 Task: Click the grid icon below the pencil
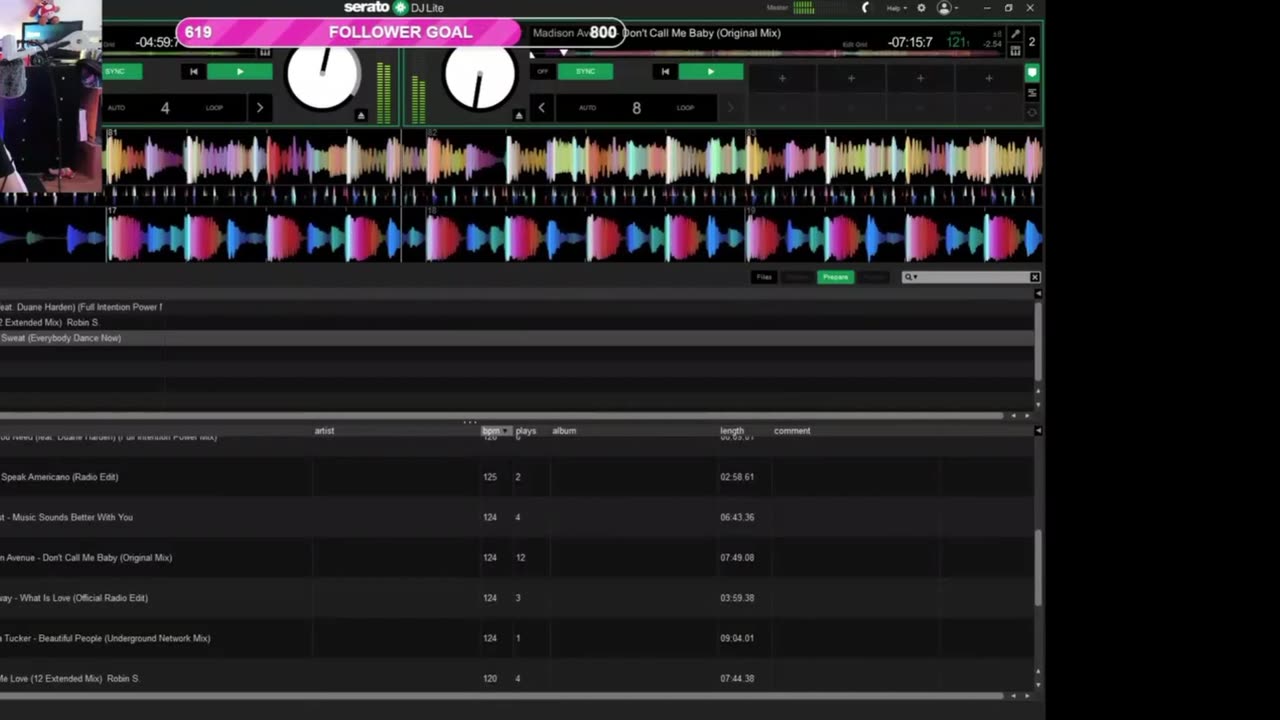coord(1015,51)
